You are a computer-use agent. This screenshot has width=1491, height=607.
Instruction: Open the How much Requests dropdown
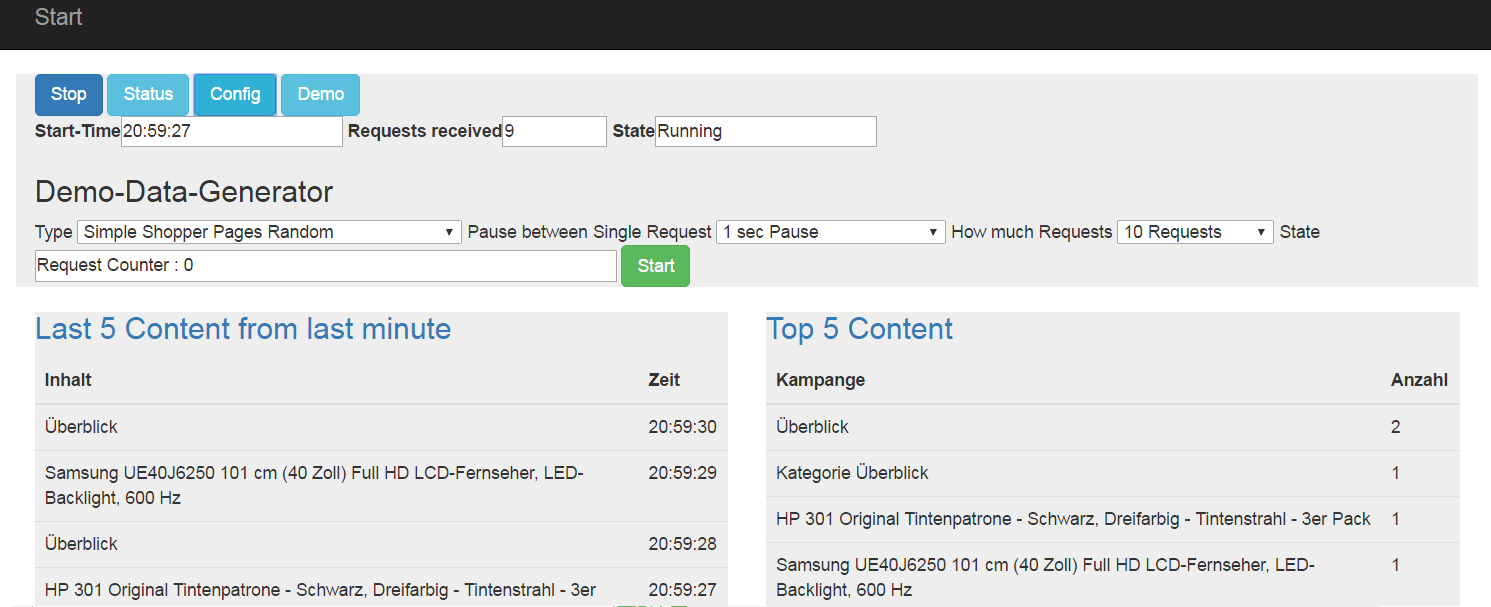point(1195,231)
